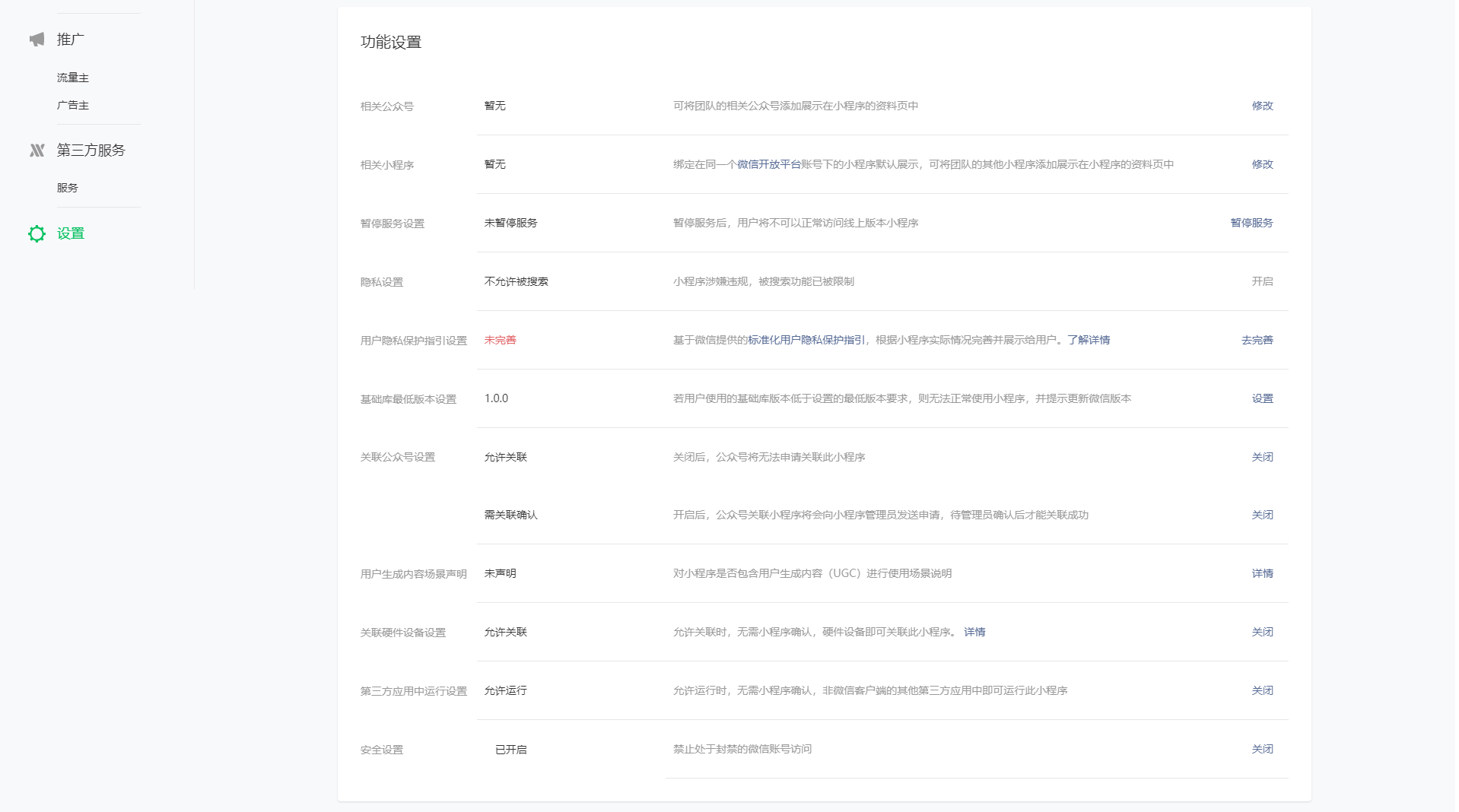Image resolution: width=1459 pixels, height=812 pixels.
Task: Click 去完善 for the user privacy guide
Action: pos(1257,341)
